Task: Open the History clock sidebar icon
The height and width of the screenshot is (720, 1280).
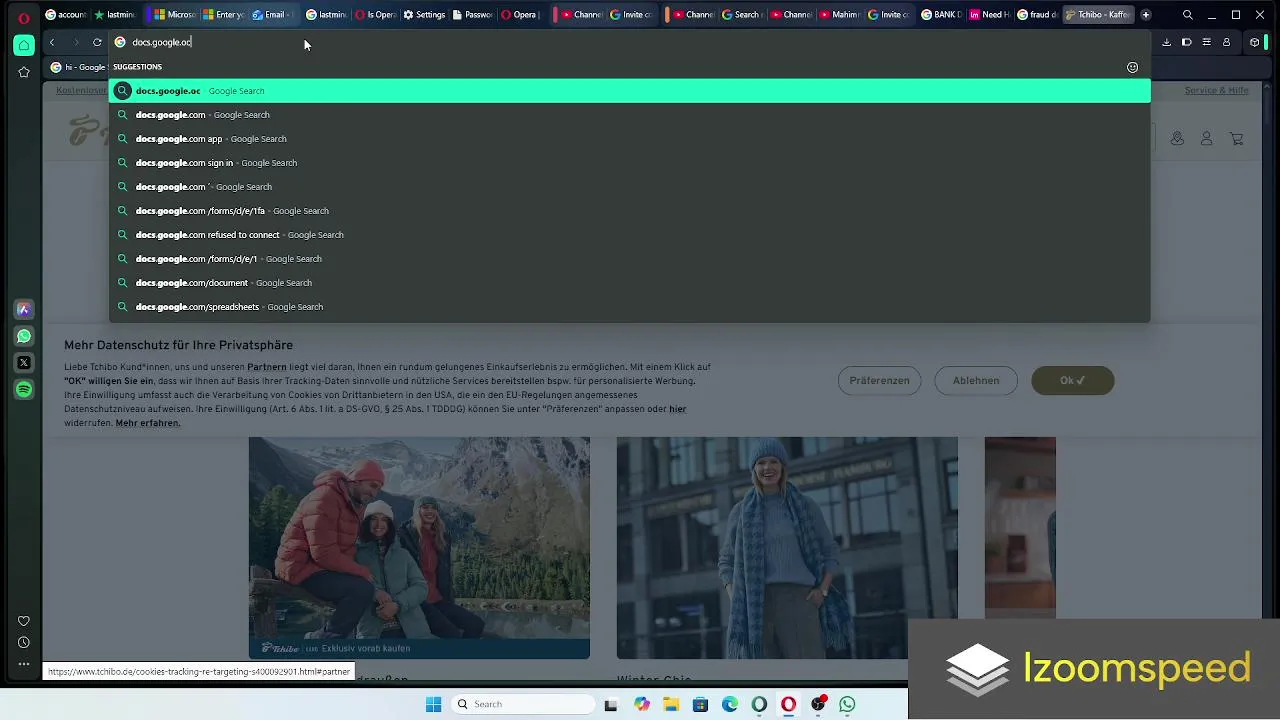Action: tap(24, 643)
